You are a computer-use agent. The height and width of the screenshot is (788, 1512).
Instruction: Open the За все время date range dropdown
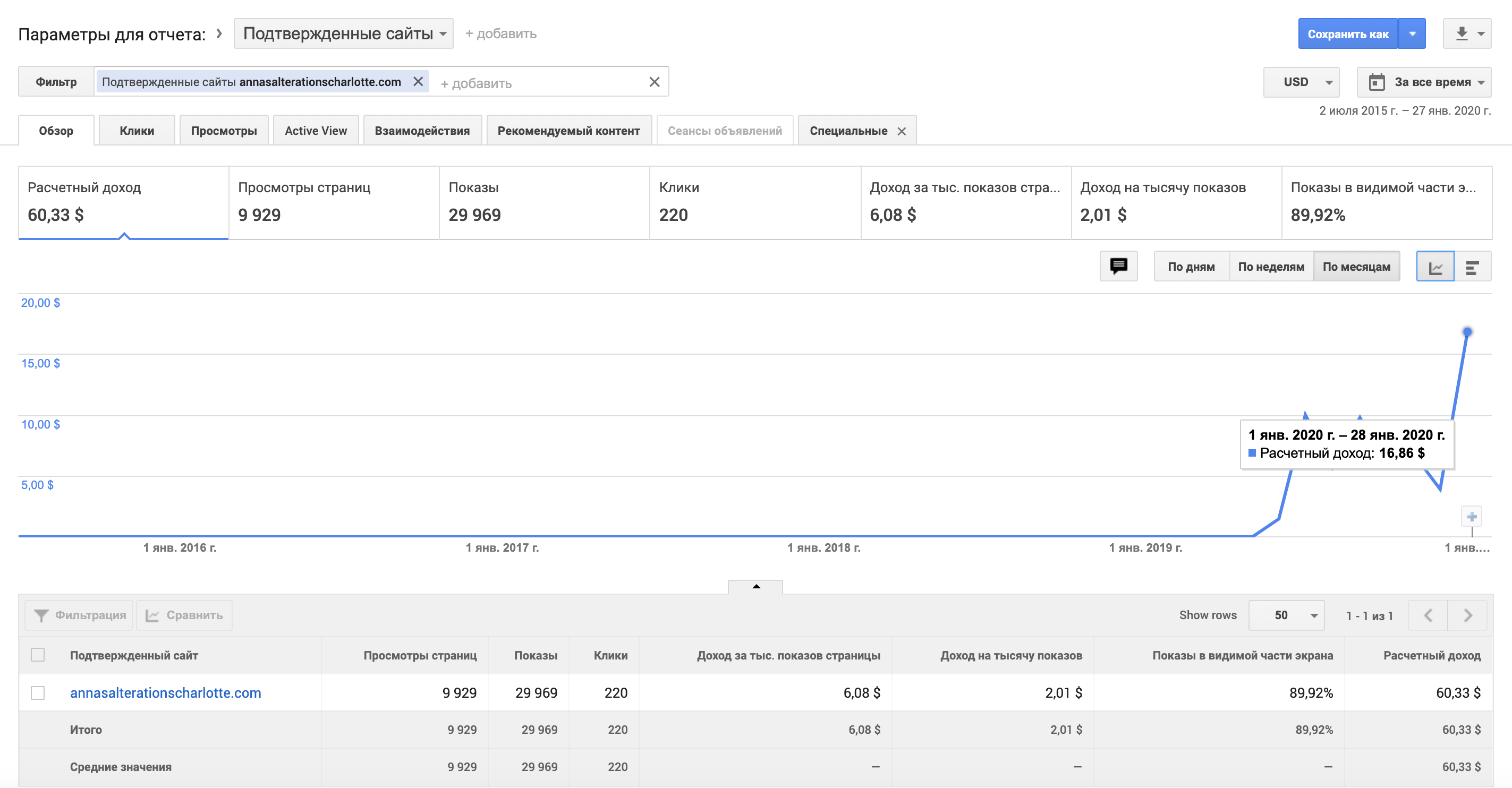[1424, 82]
